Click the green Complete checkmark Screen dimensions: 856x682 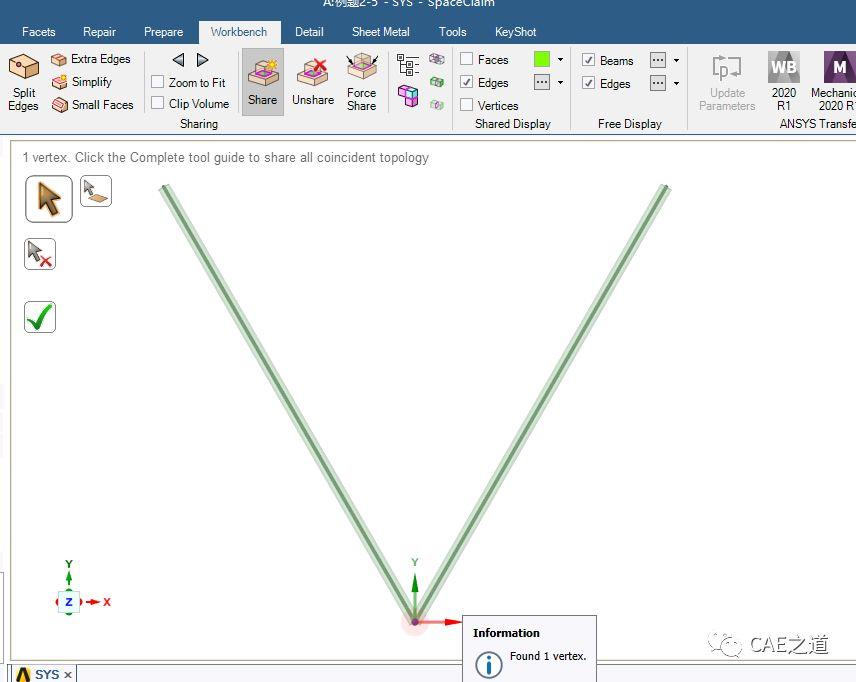click(x=40, y=317)
